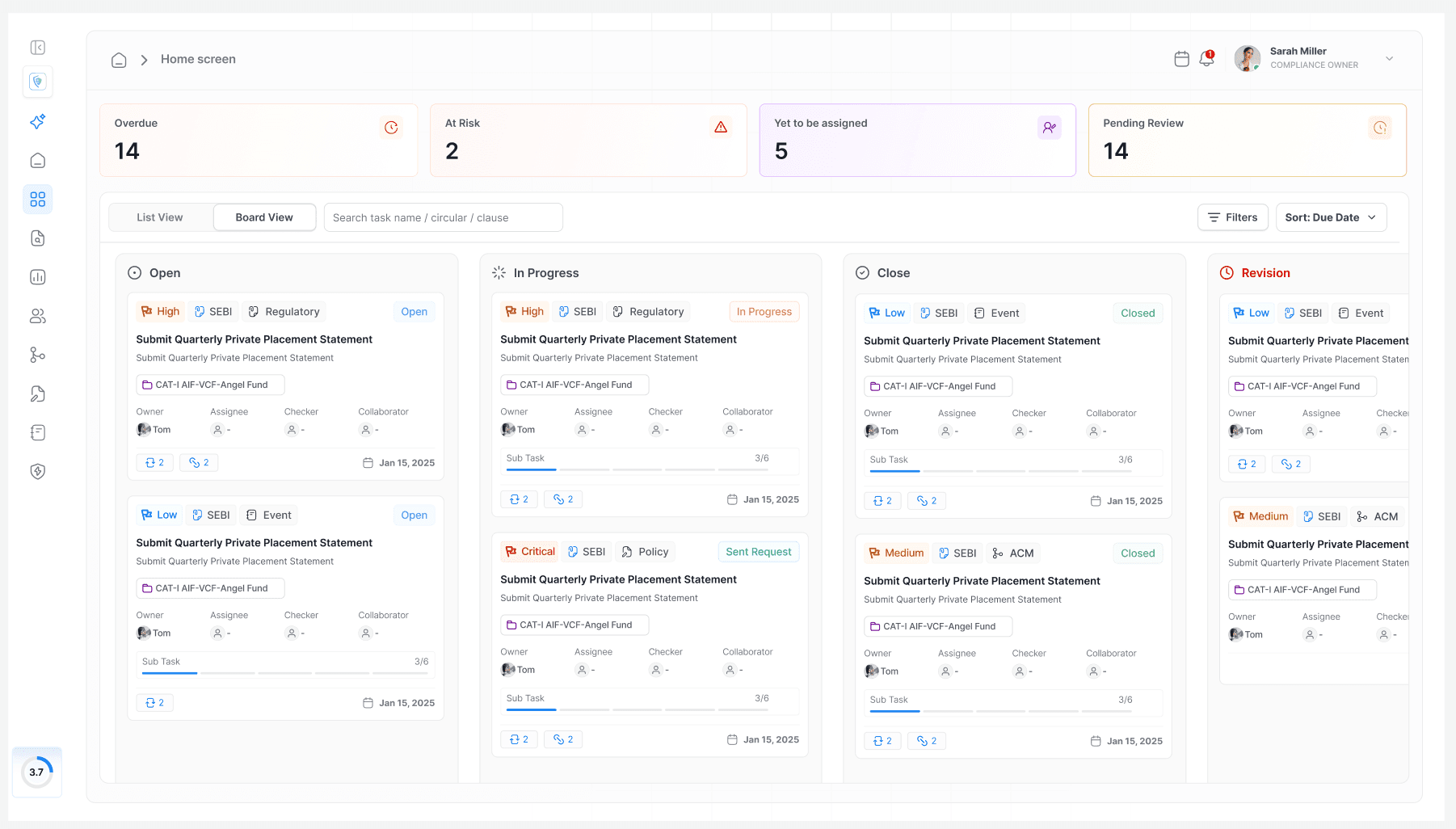
Task: Open the Filters options
Action: coord(1232,217)
